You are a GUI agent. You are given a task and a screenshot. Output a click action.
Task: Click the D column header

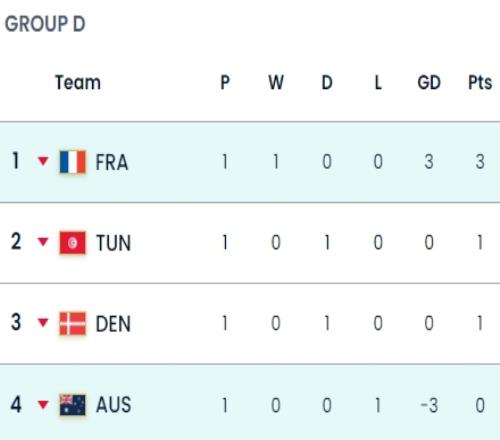[327, 82]
